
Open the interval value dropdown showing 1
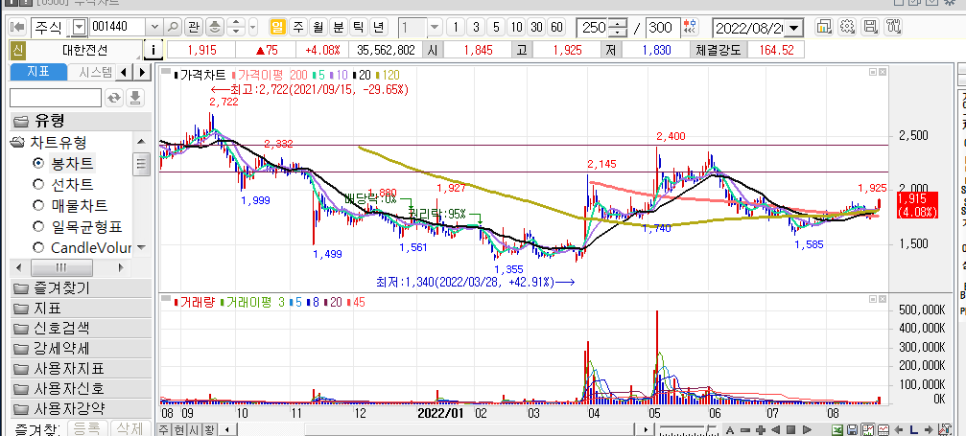[435, 27]
